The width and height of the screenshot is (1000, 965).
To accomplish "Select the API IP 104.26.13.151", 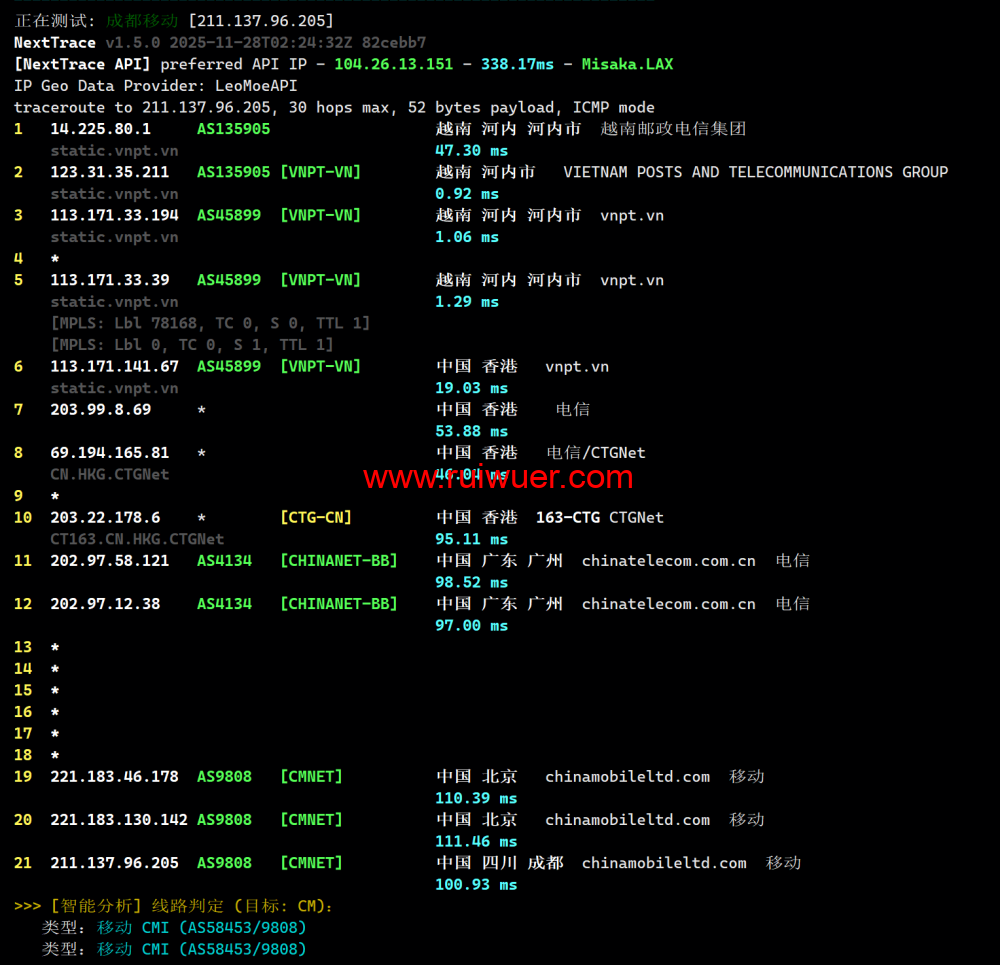I will point(393,64).
